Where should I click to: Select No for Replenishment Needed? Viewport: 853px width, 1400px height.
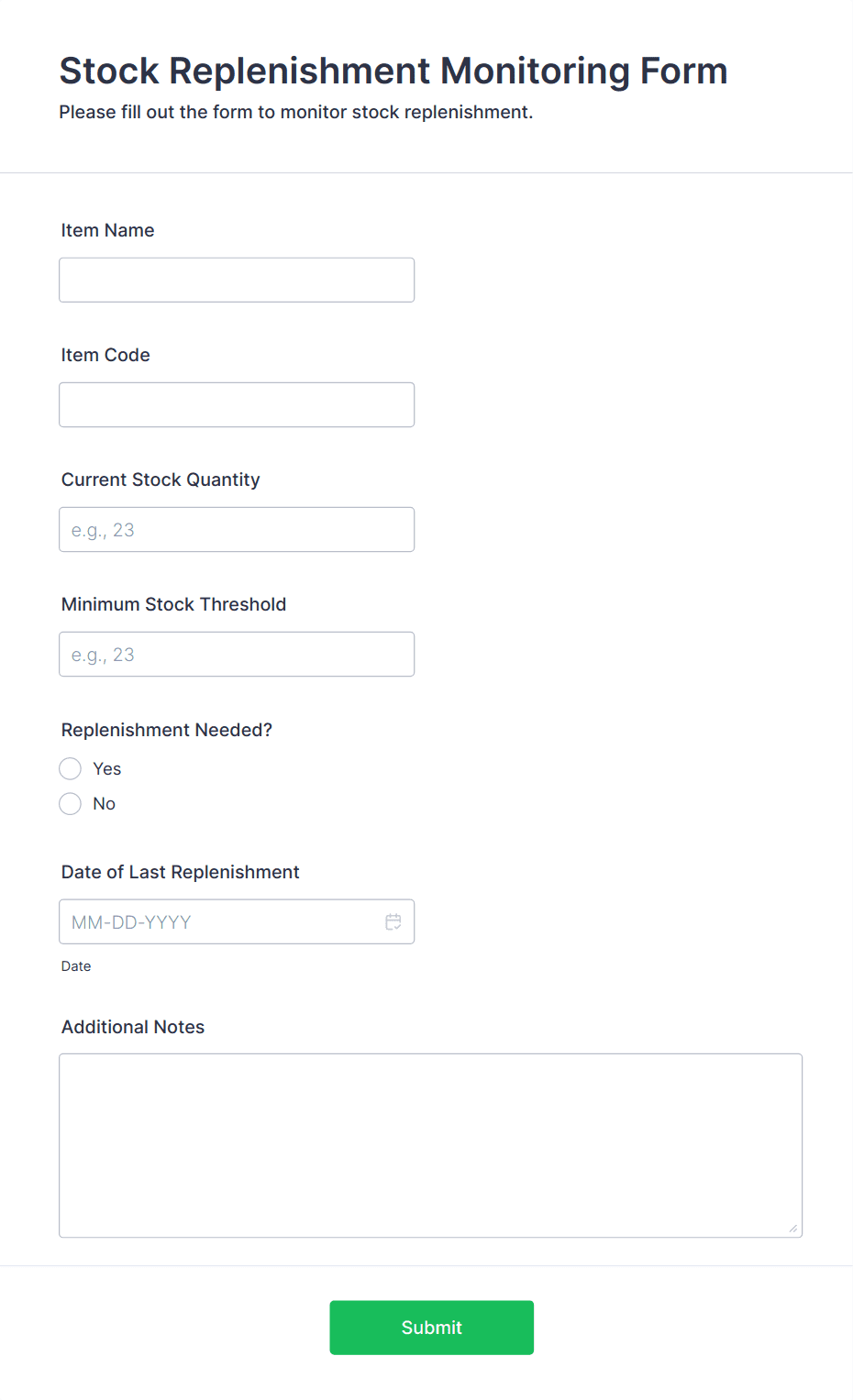pos(70,804)
